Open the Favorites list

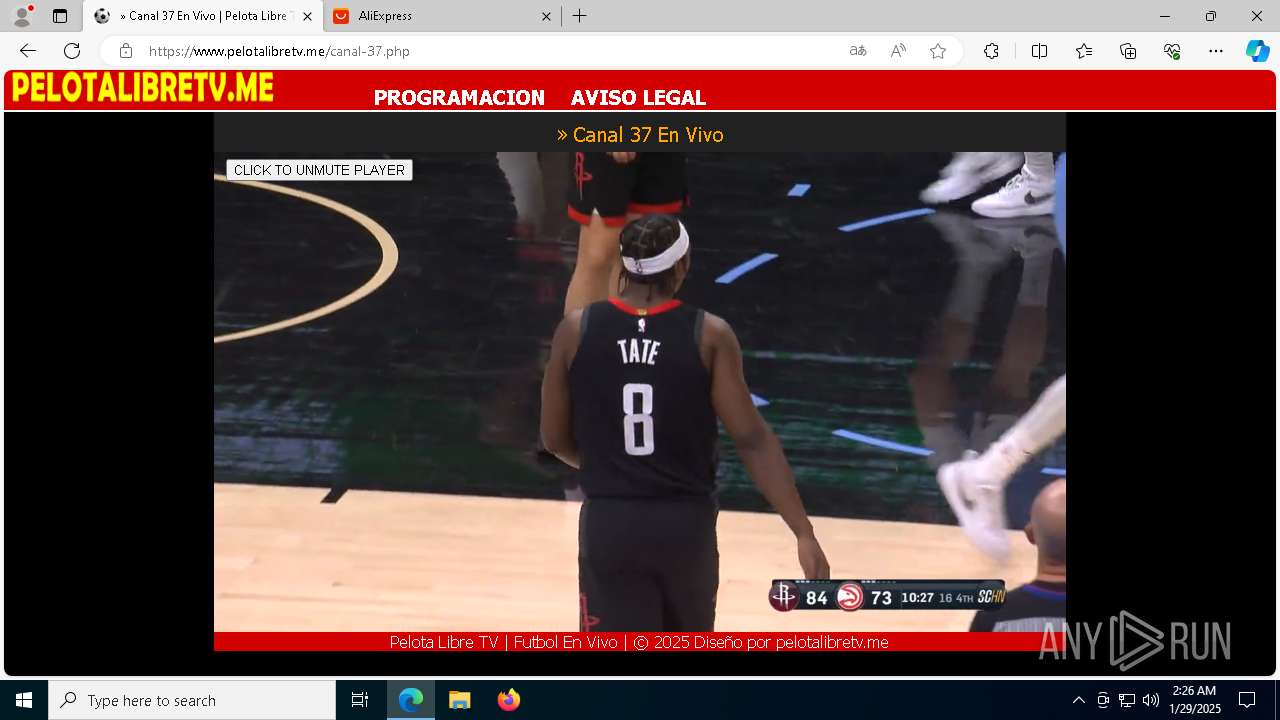(1084, 51)
